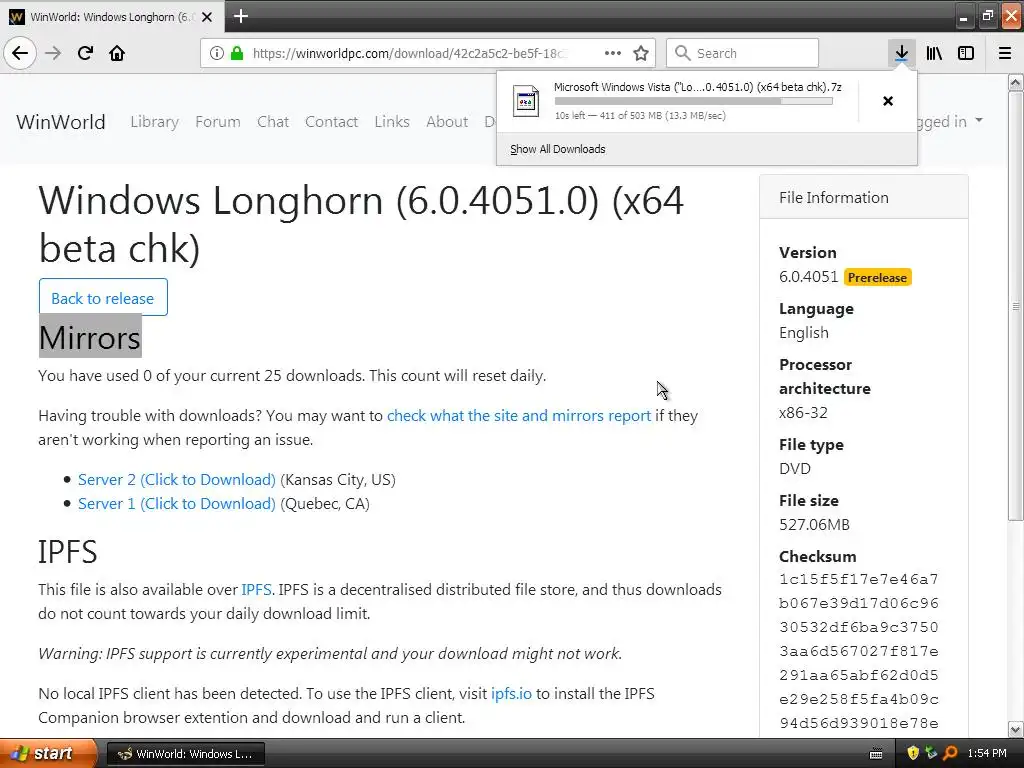Click the network tray icon
1024x768 pixels.
click(931, 753)
